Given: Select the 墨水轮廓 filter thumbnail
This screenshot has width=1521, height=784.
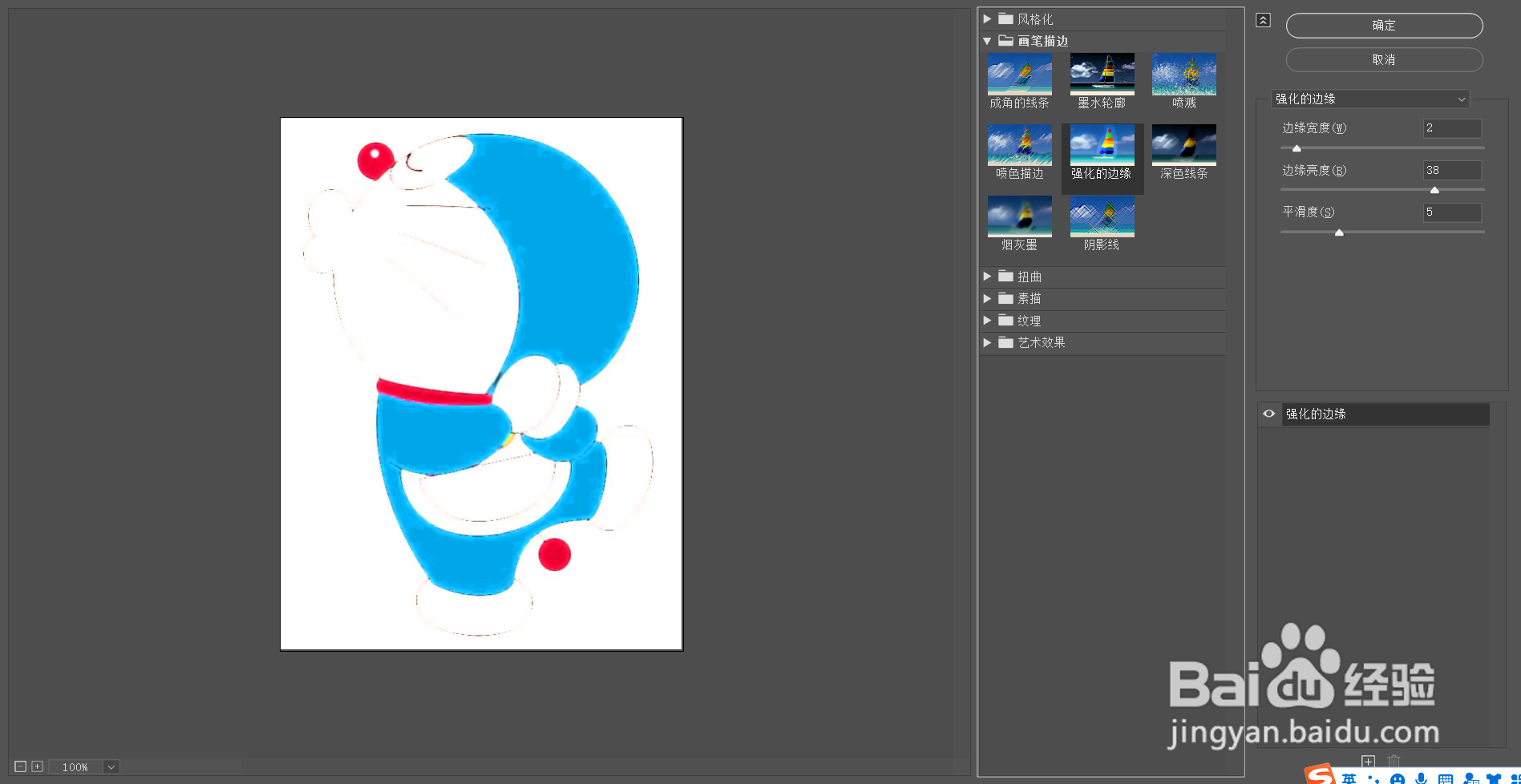Looking at the screenshot, I should pos(1102,74).
